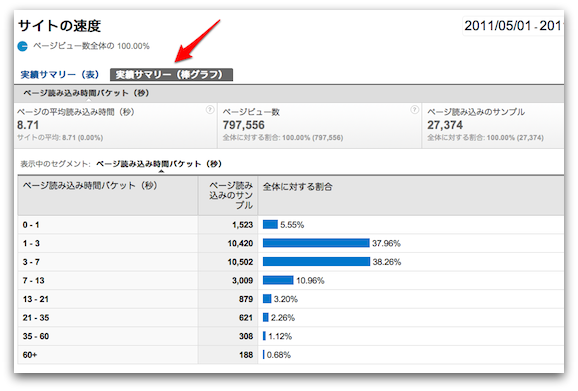Select the 21 - 35 bucket row label
Viewport: 578px width, 391px height.
[36, 318]
